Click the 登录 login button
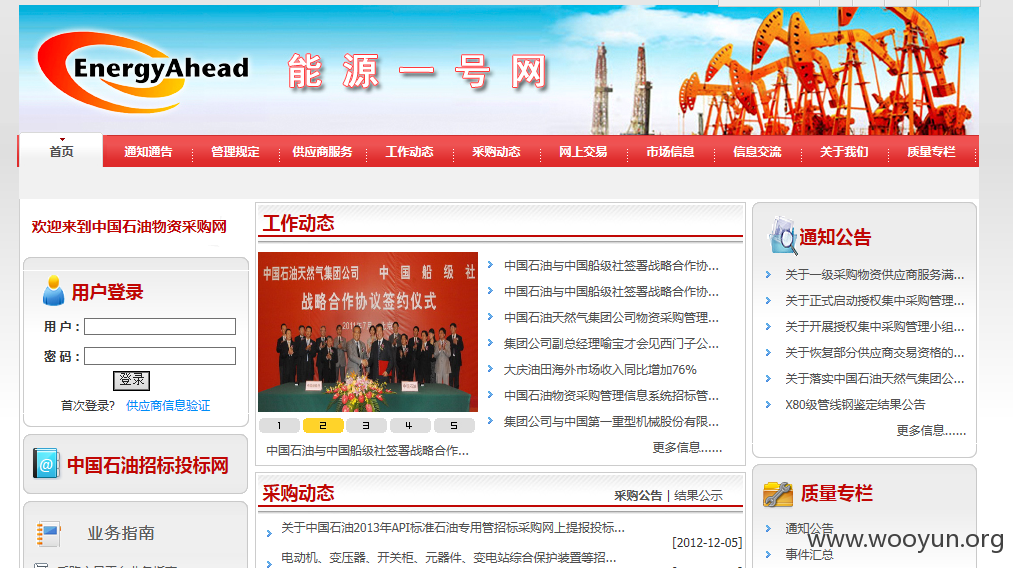 click(132, 380)
